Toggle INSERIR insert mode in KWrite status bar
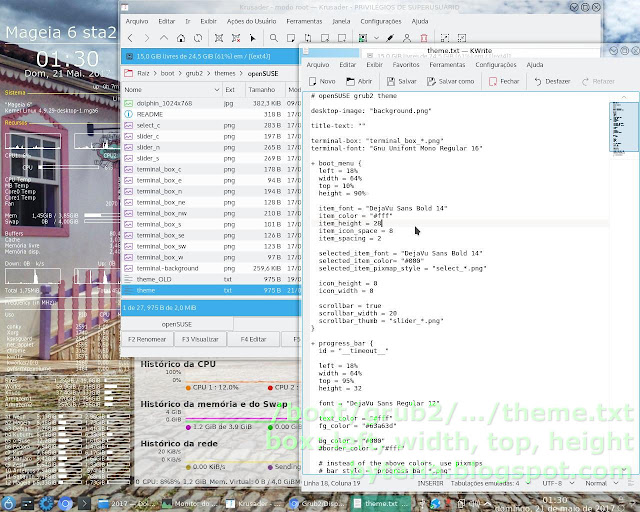 click(x=430, y=483)
